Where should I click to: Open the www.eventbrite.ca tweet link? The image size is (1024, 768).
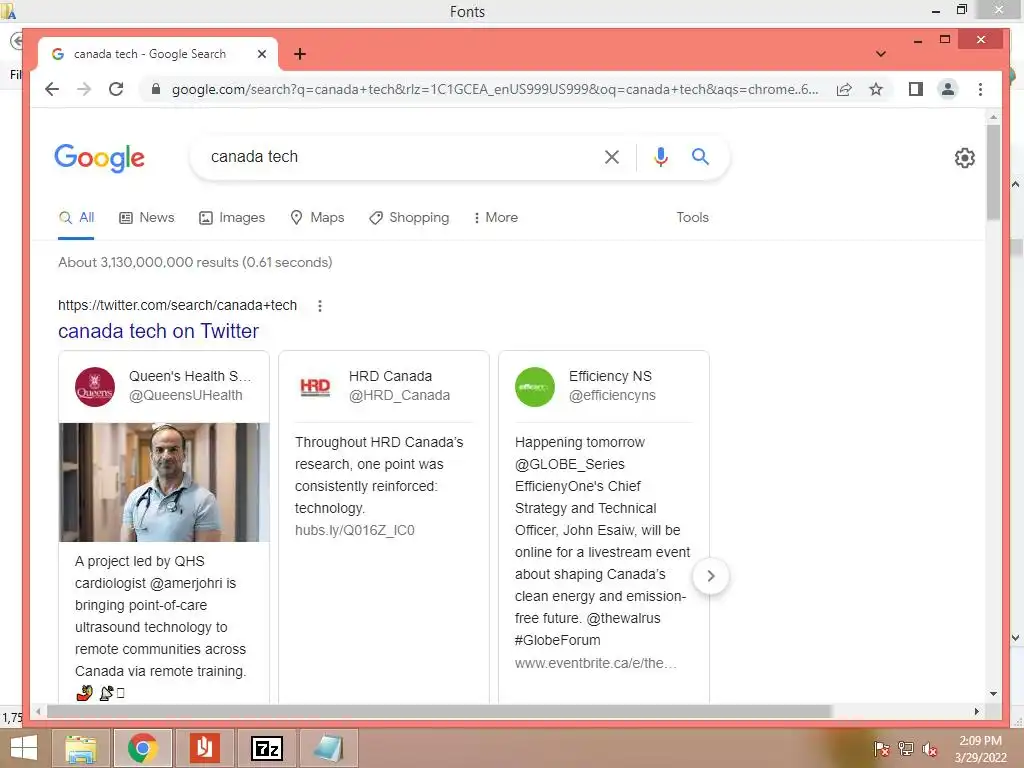596,663
